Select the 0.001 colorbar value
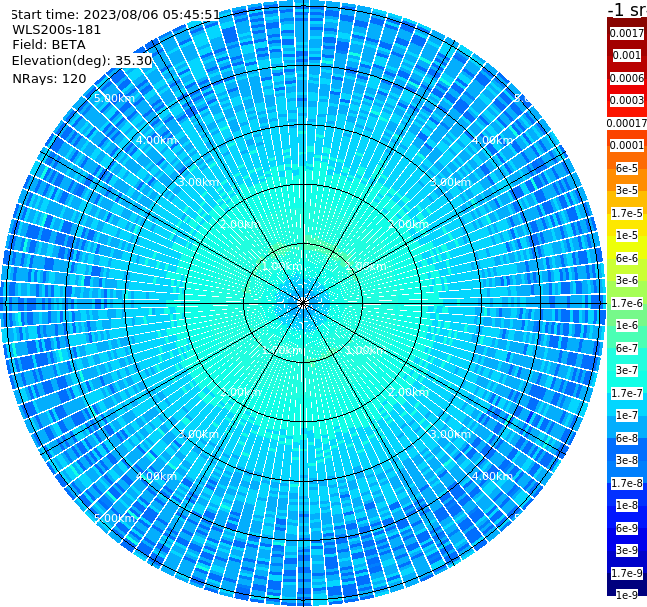The height and width of the screenshot is (607, 647). [x=627, y=56]
